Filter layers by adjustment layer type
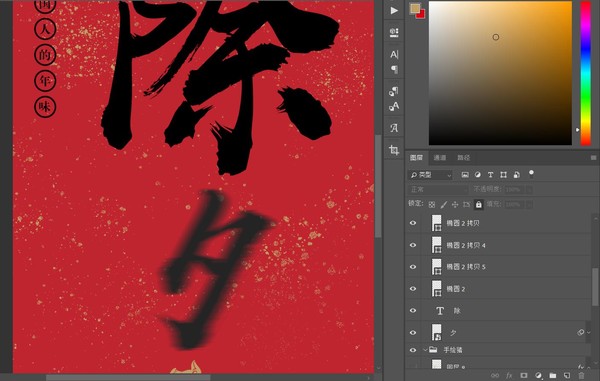The image size is (600, 381). tap(478, 175)
